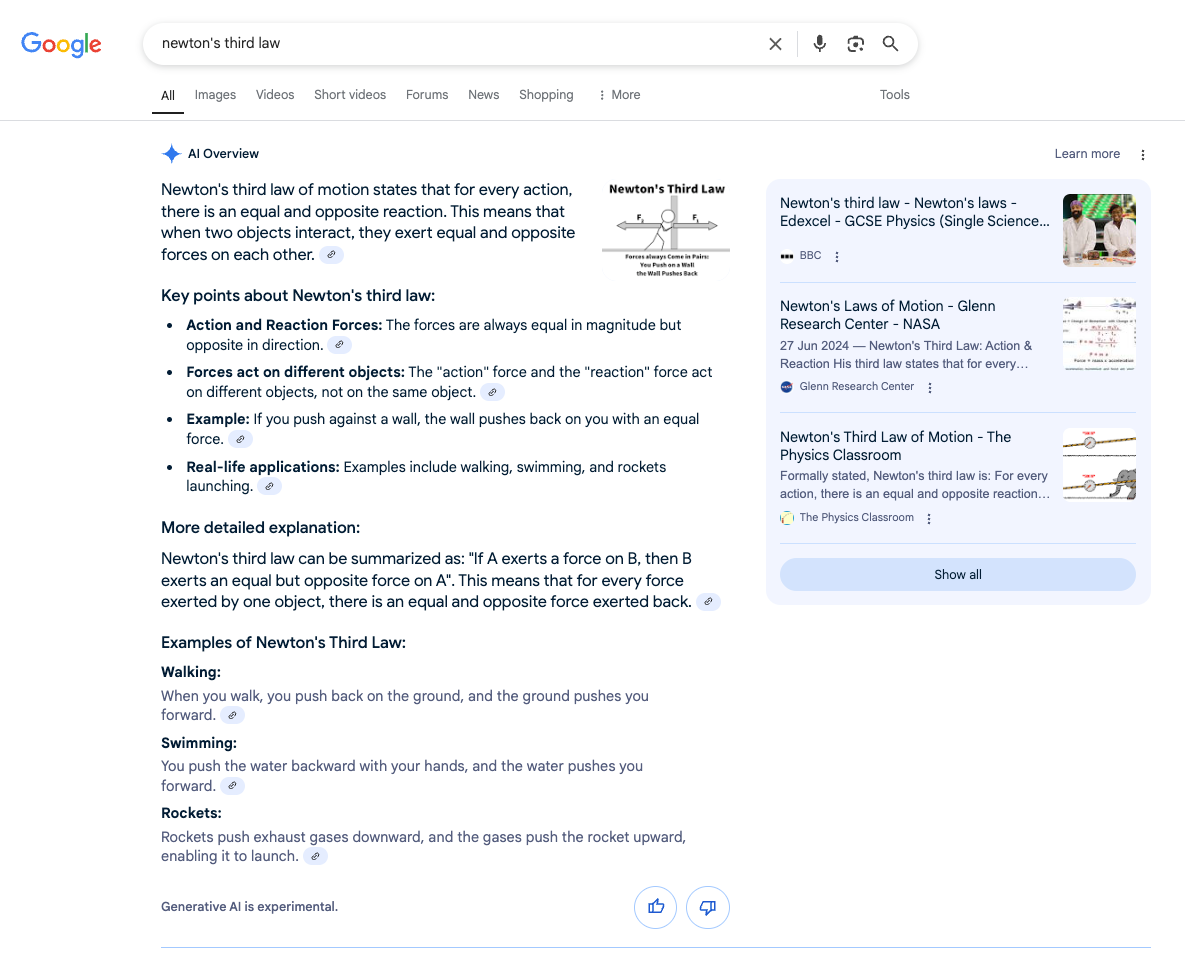Screen dimensions: 1185x960
Task: Click Newton's Third Law diagram thumbnail
Action: point(666,230)
